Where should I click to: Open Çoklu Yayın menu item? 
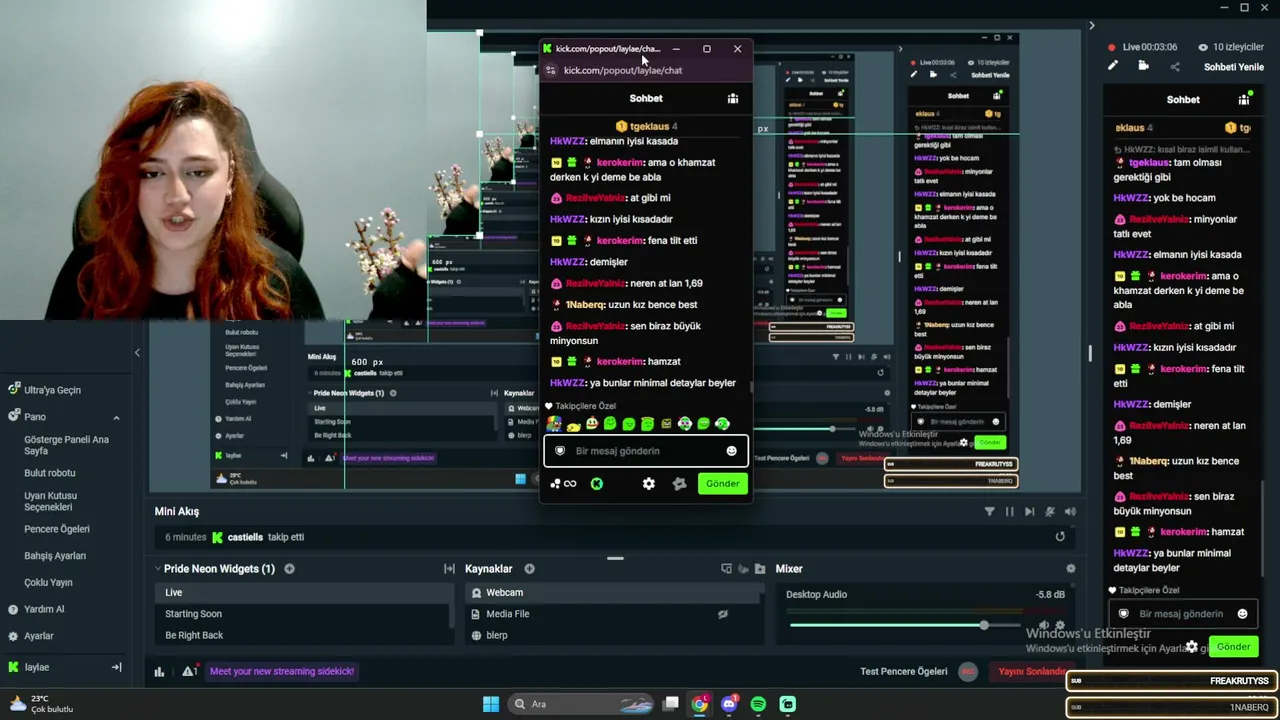(x=48, y=583)
